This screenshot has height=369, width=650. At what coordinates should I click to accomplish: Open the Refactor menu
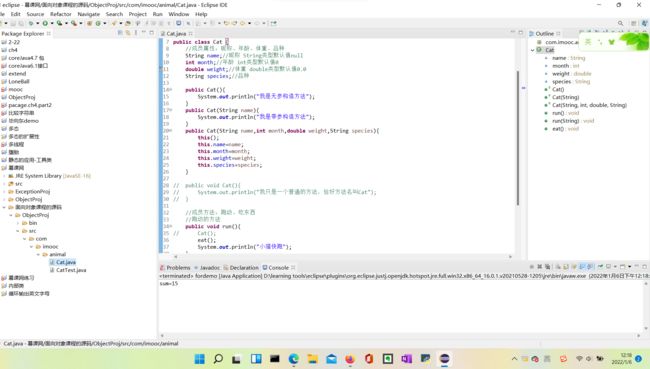(61, 14)
